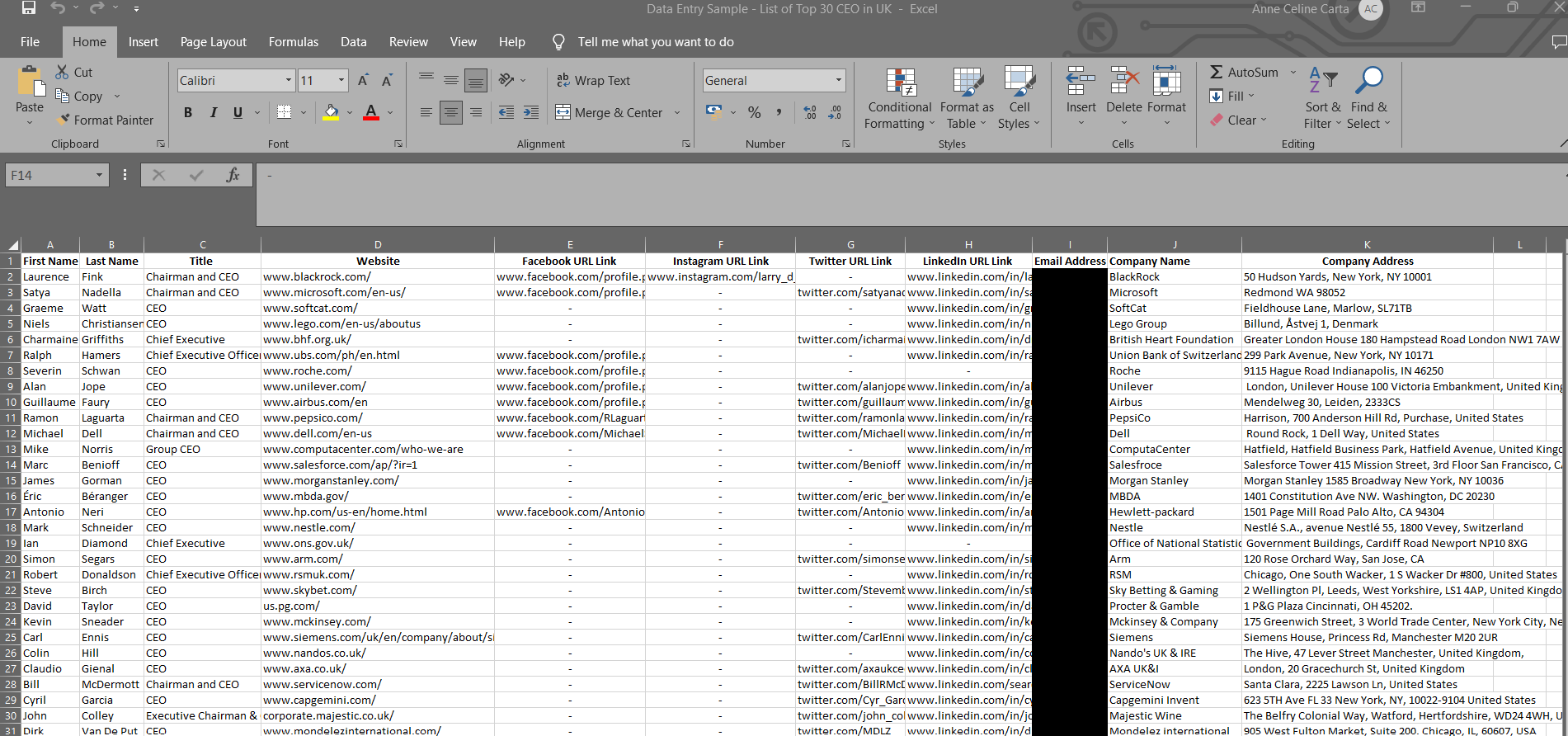Open the number format dropdown showing General
This screenshot has width=1568, height=736.
839,80
